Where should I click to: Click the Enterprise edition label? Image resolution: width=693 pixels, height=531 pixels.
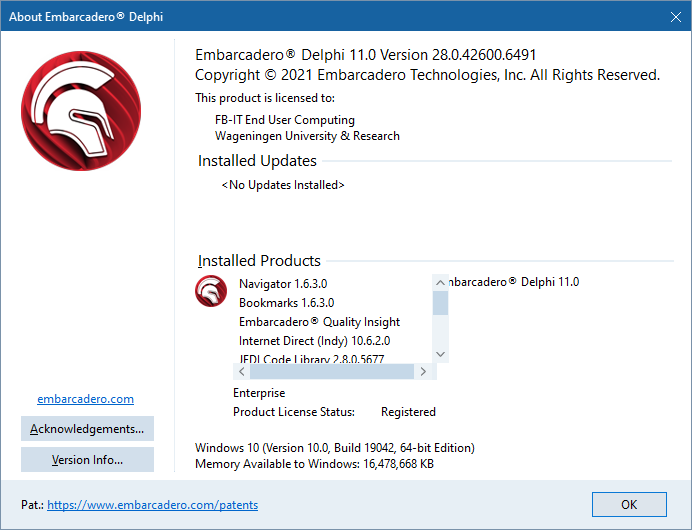pyautogui.click(x=259, y=393)
